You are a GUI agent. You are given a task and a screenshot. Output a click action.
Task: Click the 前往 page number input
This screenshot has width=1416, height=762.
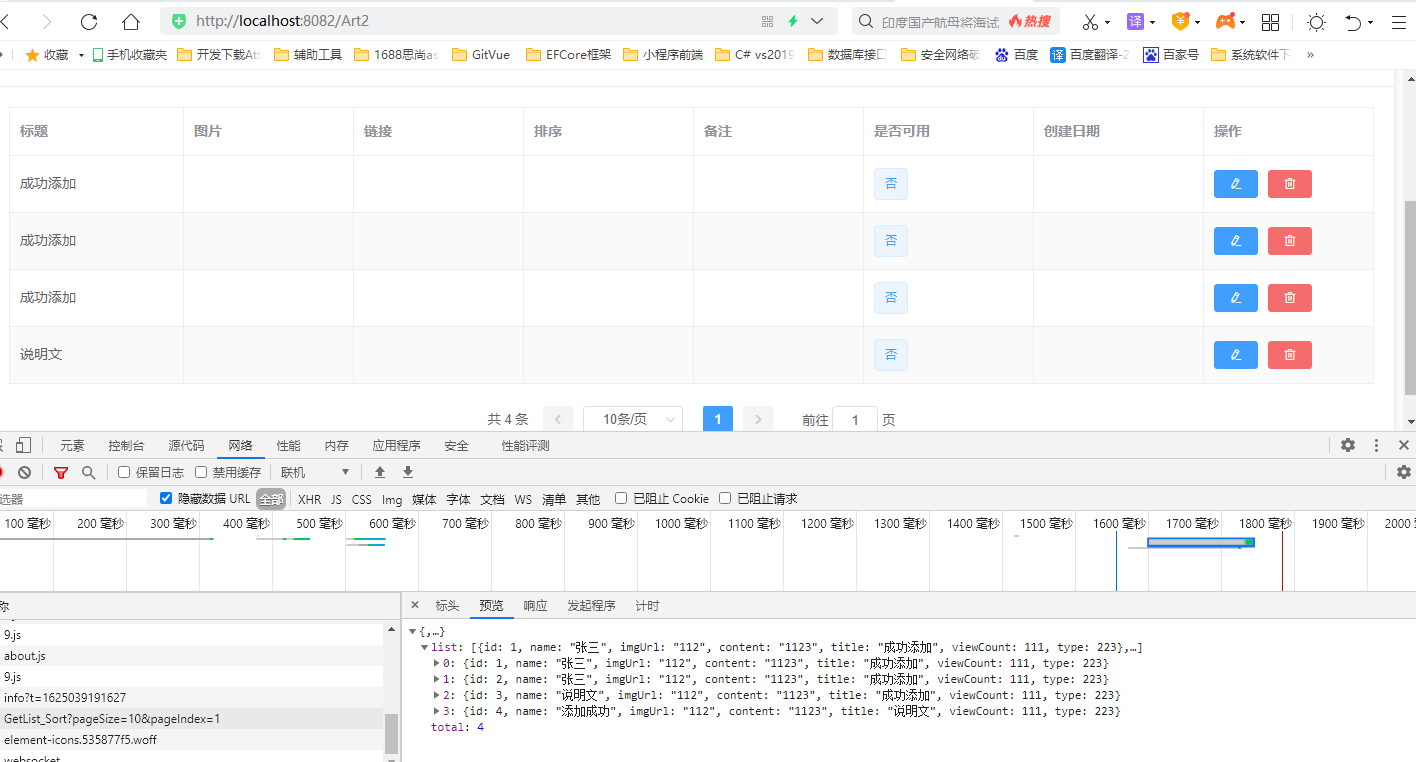855,420
